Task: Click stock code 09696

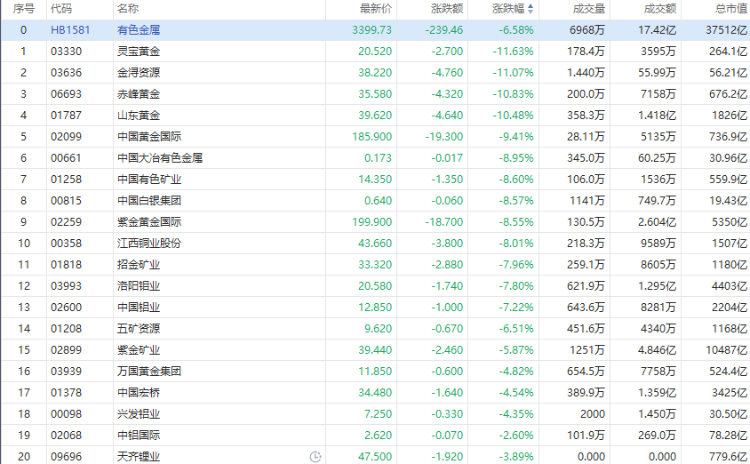Action: click(x=66, y=457)
